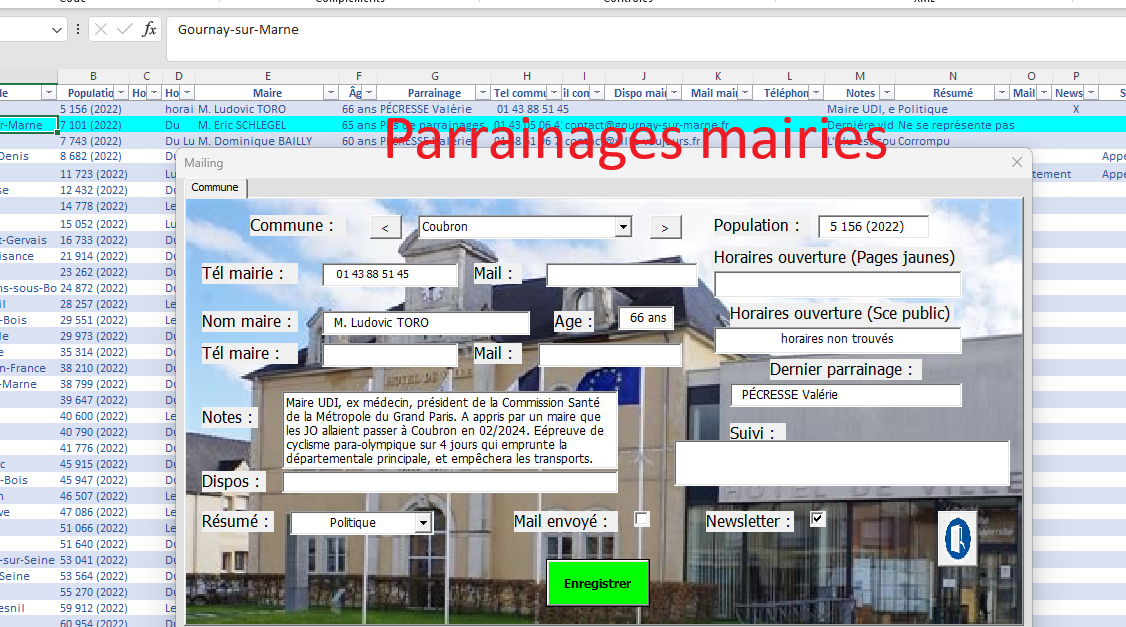
Task: Select the Commune tab in Mailing form
Action: click(x=215, y=187)
